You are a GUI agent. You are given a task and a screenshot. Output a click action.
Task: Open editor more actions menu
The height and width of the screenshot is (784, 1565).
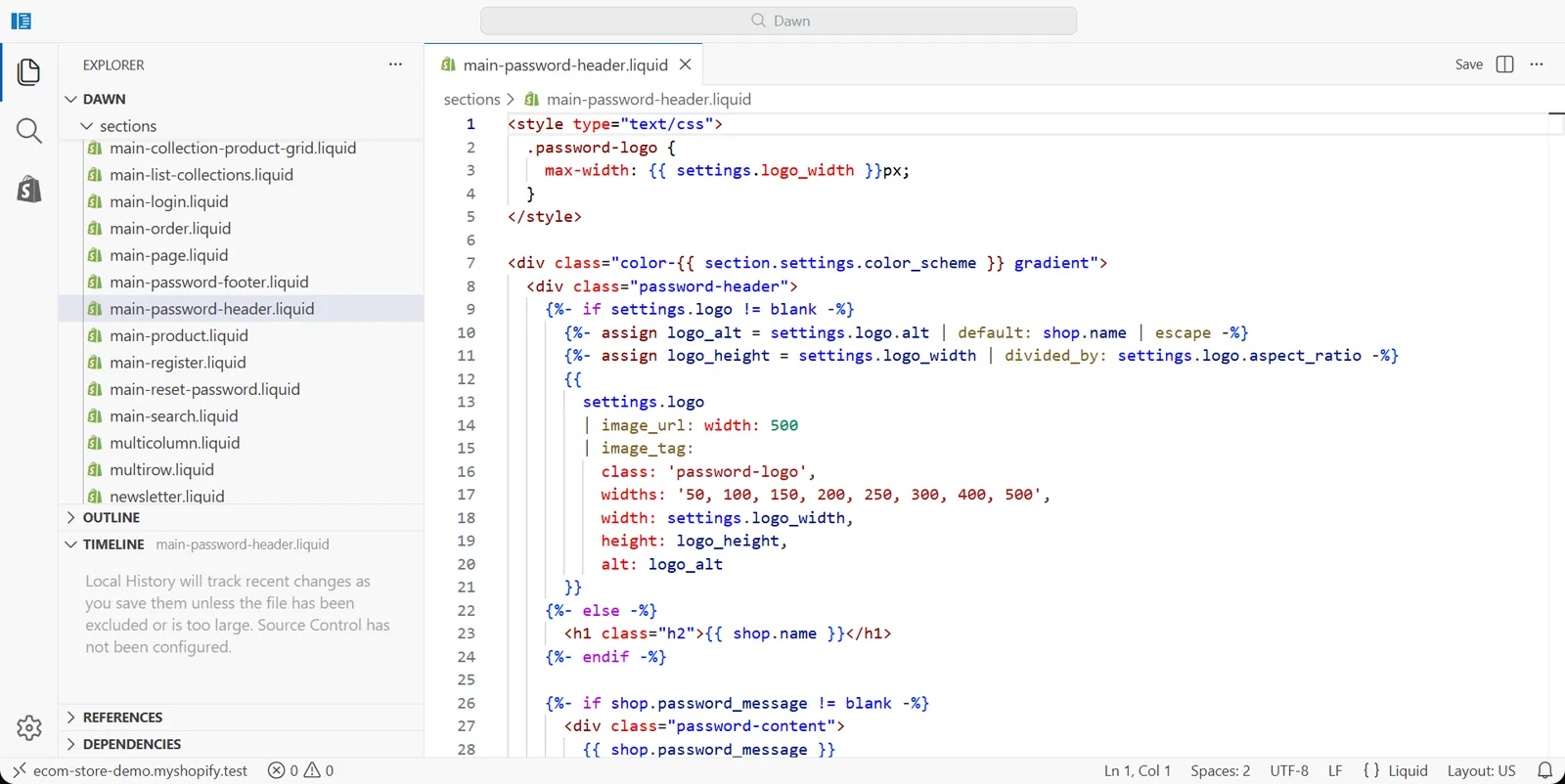coord(1537,65)
